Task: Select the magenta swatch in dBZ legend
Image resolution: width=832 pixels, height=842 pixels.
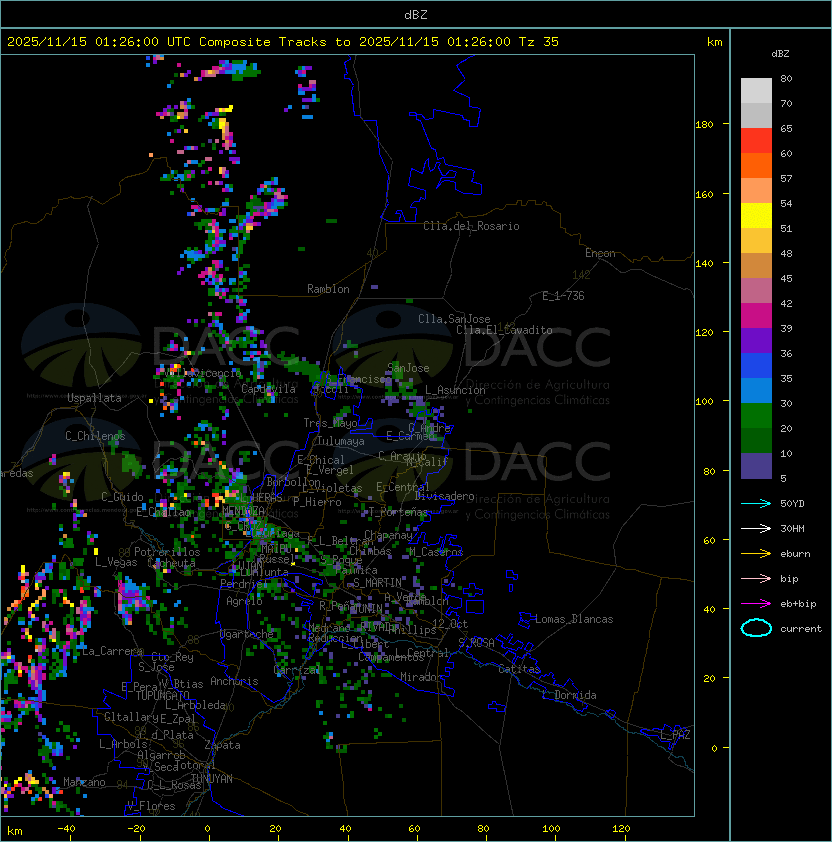Action: pyautogui.click(x=756, y=315)
